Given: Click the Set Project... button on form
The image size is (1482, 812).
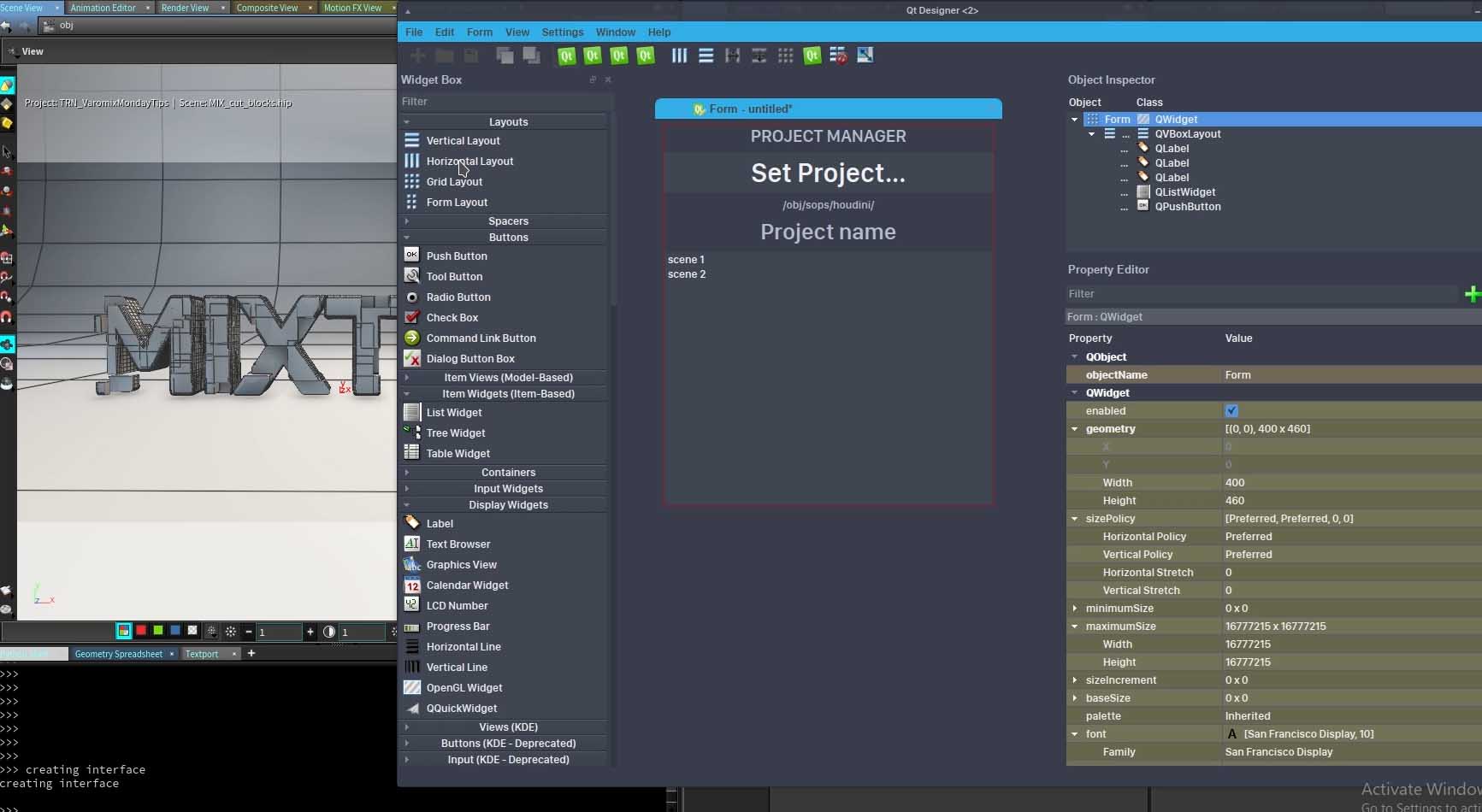Looking at the screenshot, I should [x=827, y=174].
